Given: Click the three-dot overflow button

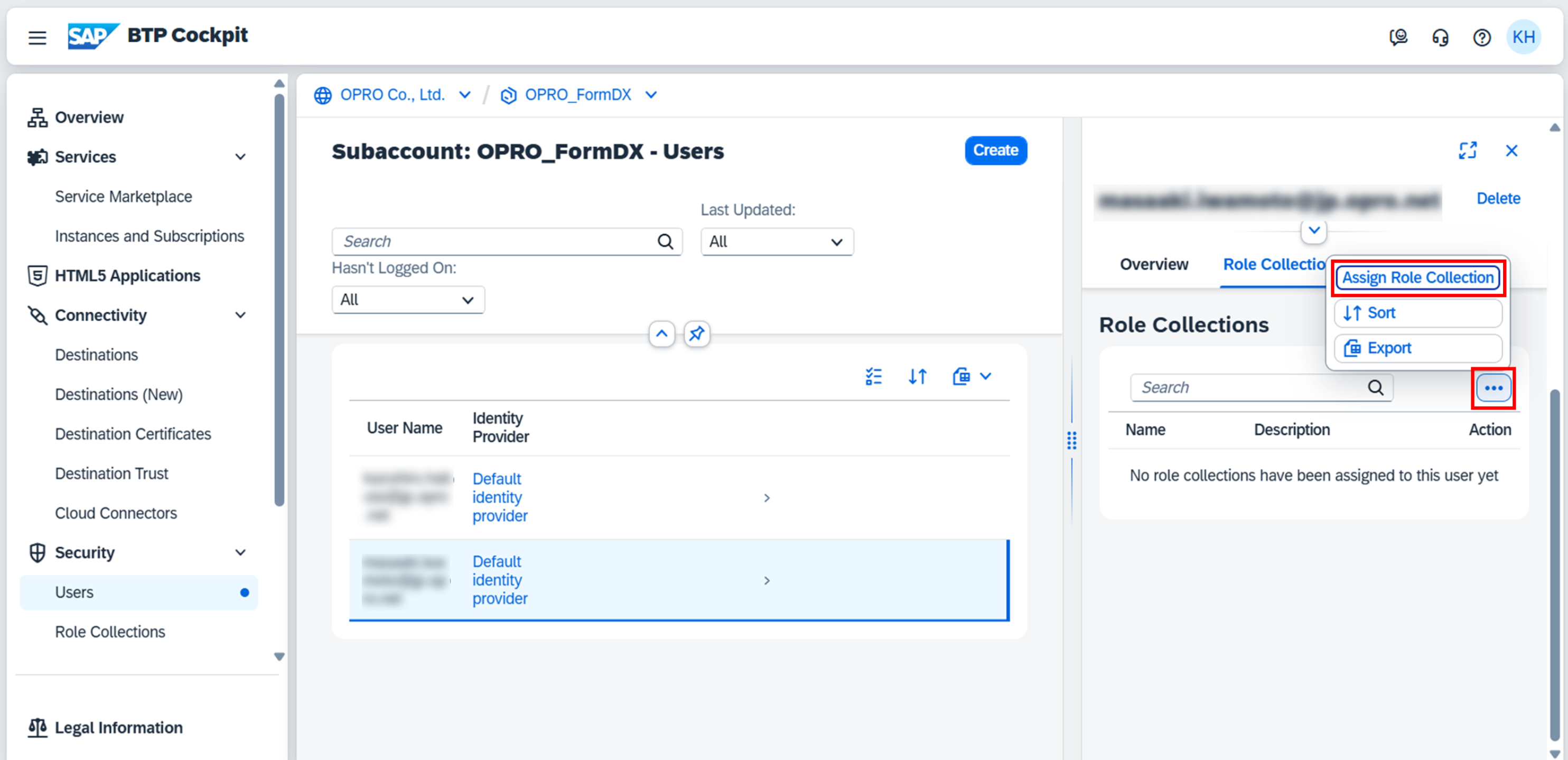Looking at the screenshot, I should [x=1492, y=388].
